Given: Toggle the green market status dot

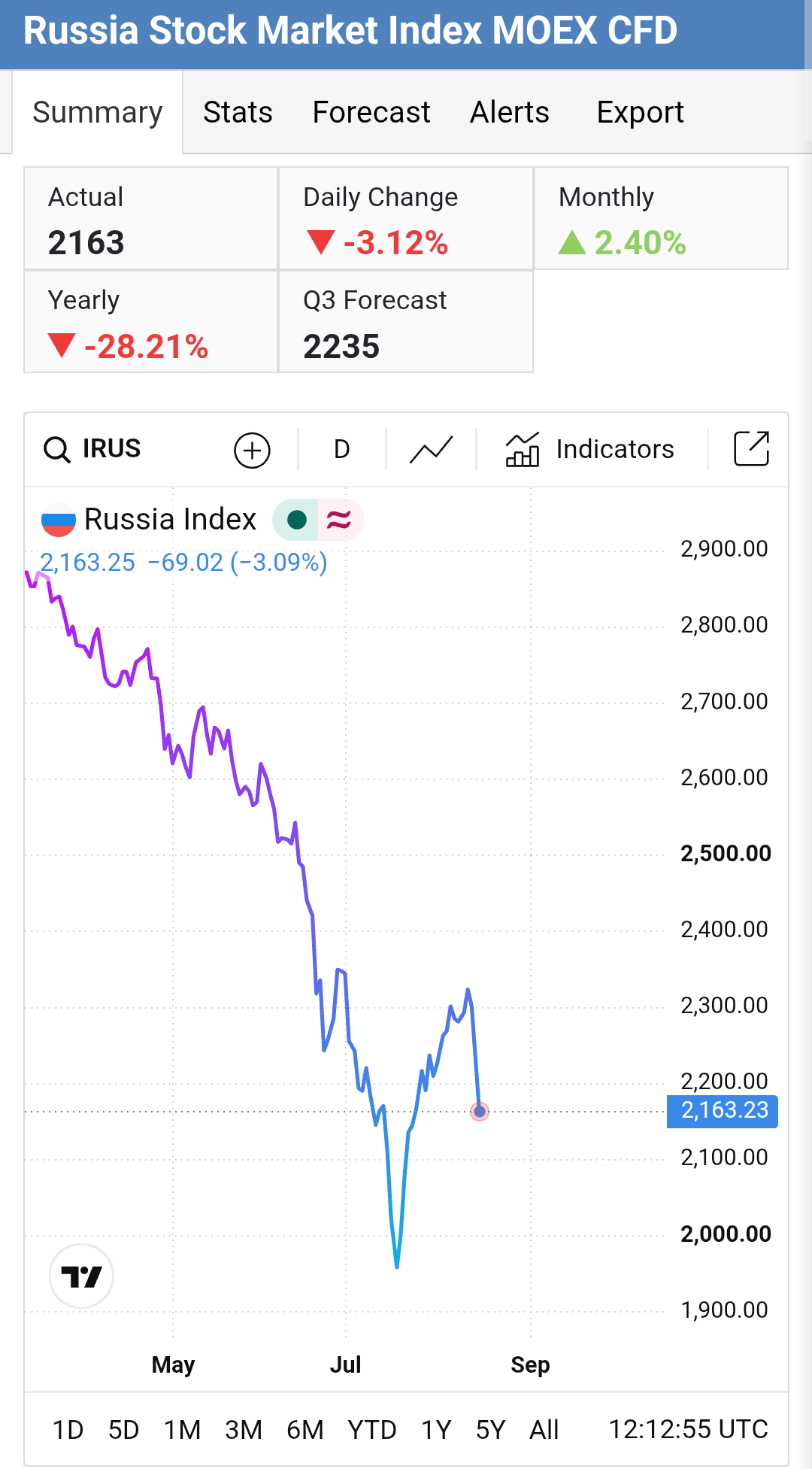Looking at the screenshot, I should (x=297, y=520).
